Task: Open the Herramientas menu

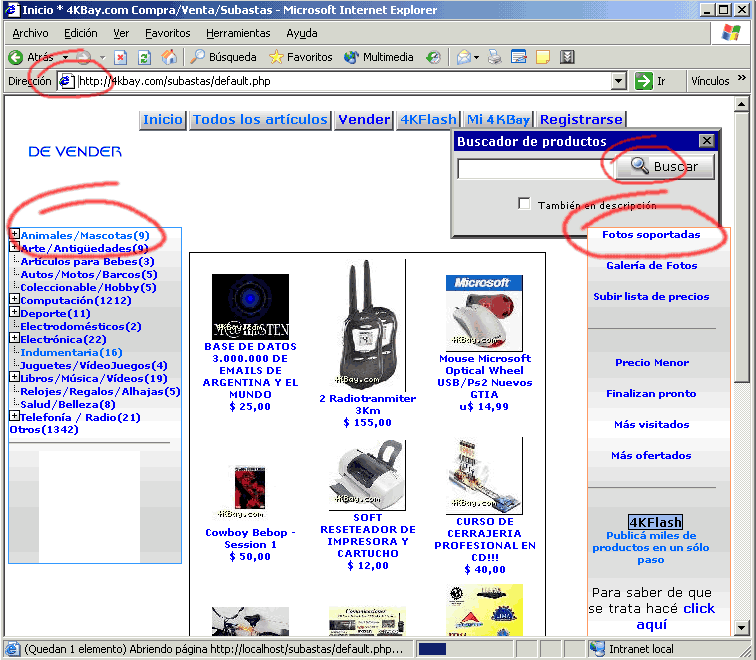Action: tap(238, 33)
